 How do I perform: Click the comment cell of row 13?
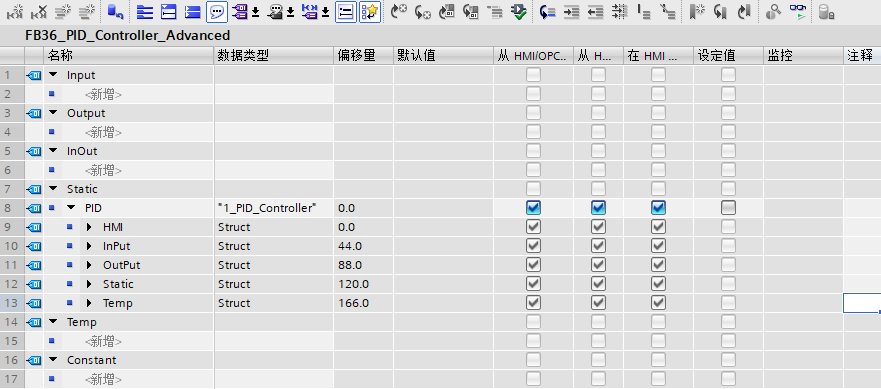(862, 303)
